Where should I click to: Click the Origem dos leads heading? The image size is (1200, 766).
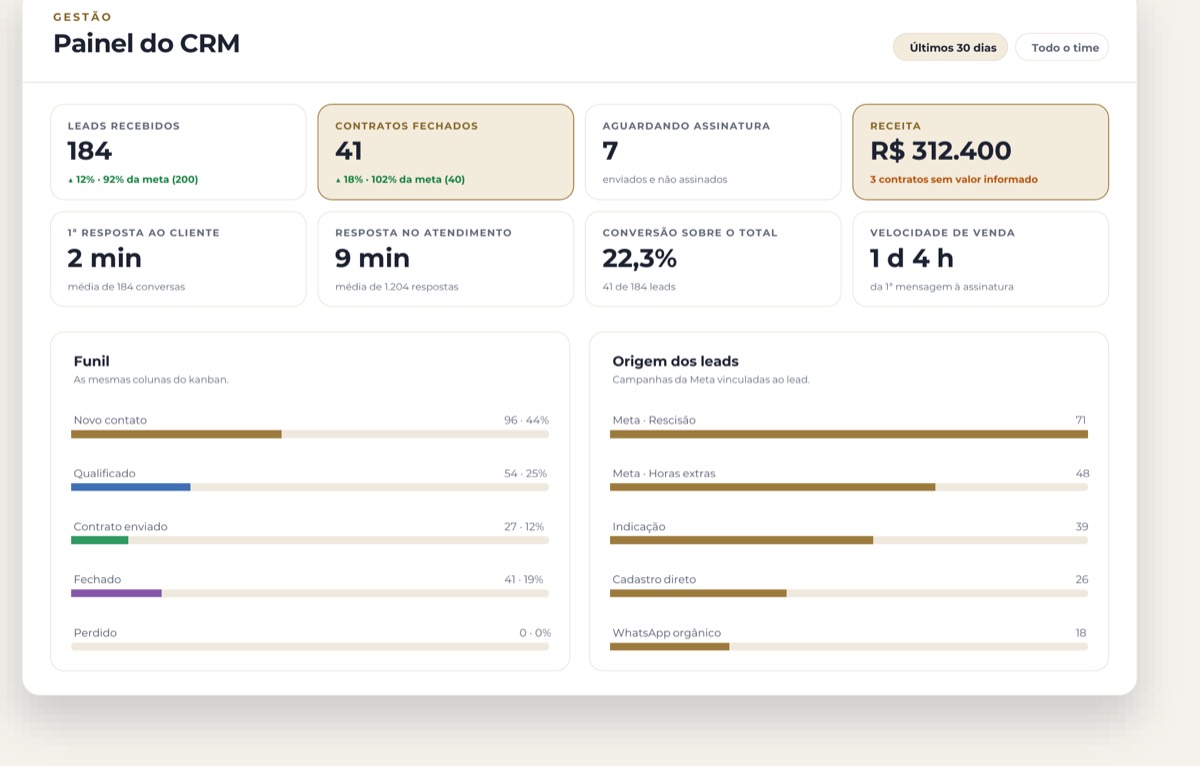(675, 361)
